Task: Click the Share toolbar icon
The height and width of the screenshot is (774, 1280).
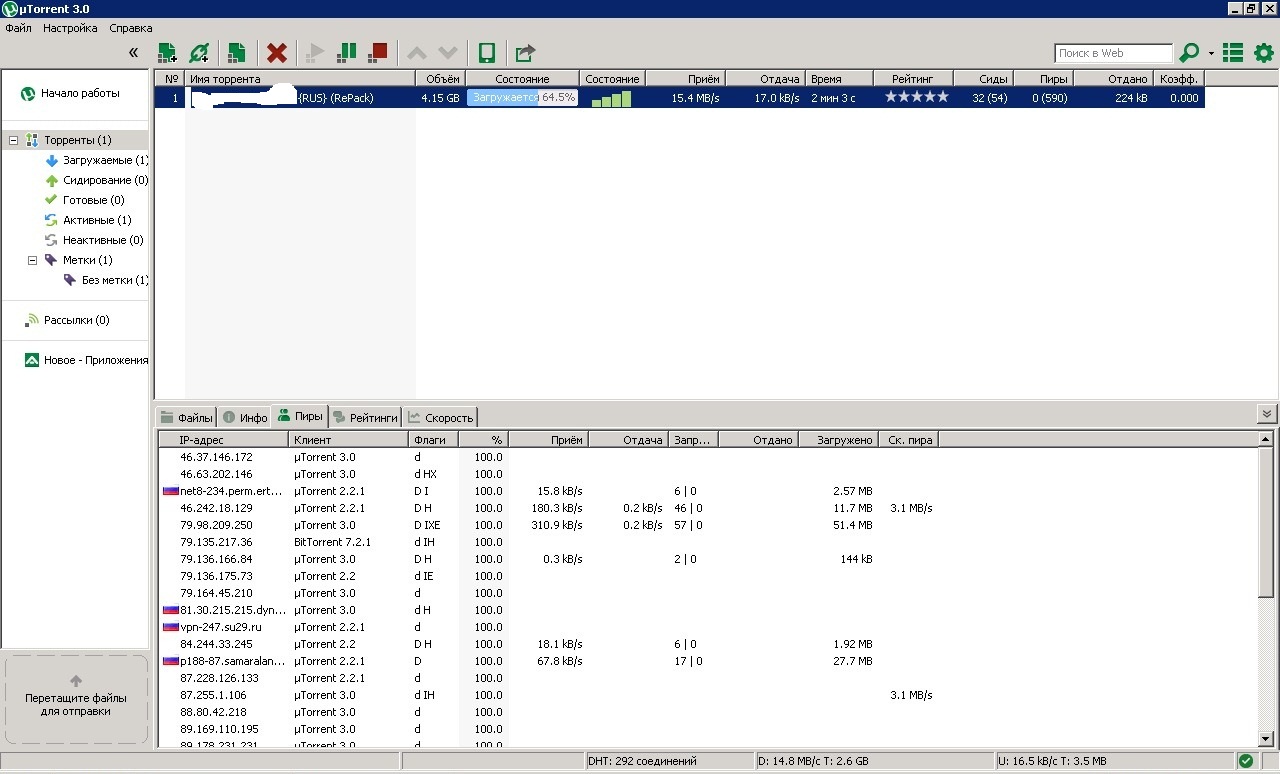Action: [x=525, y=53]
